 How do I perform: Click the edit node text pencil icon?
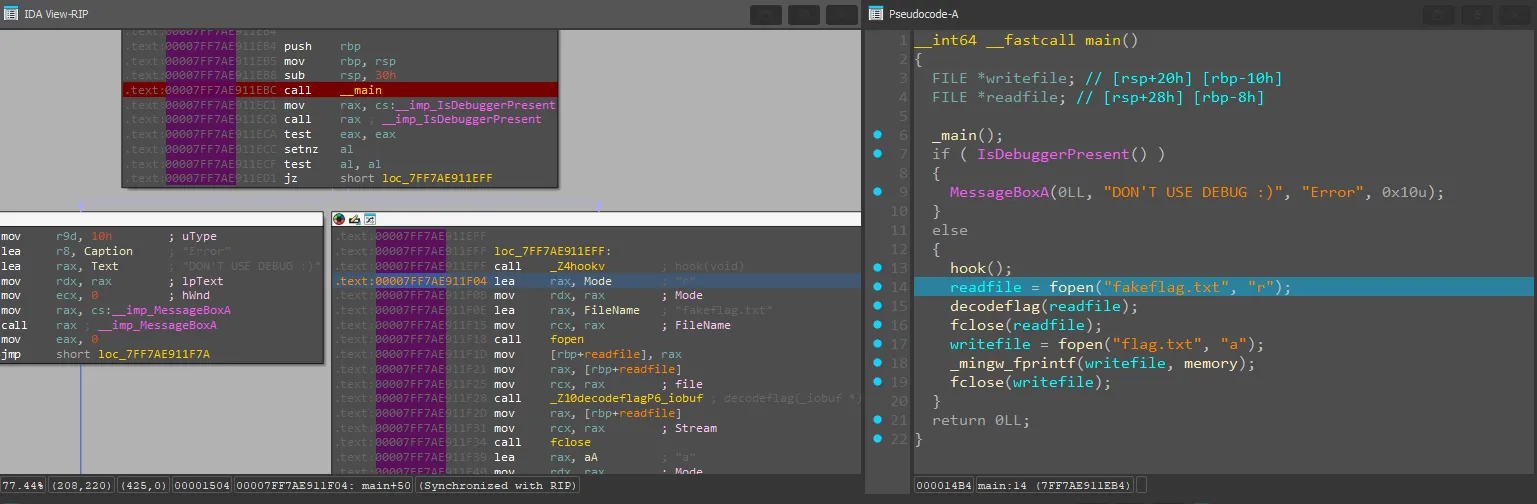[x=354, y=219]
